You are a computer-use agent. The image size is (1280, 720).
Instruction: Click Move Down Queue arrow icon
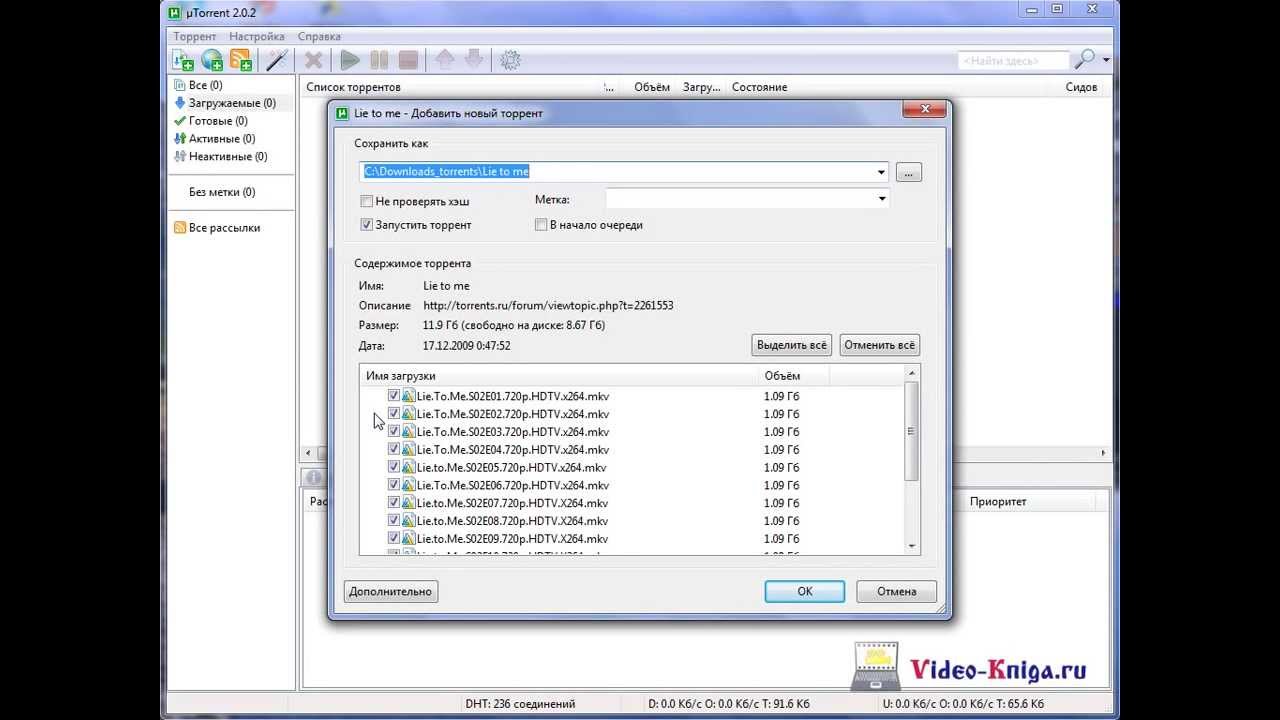click(474, 60)
